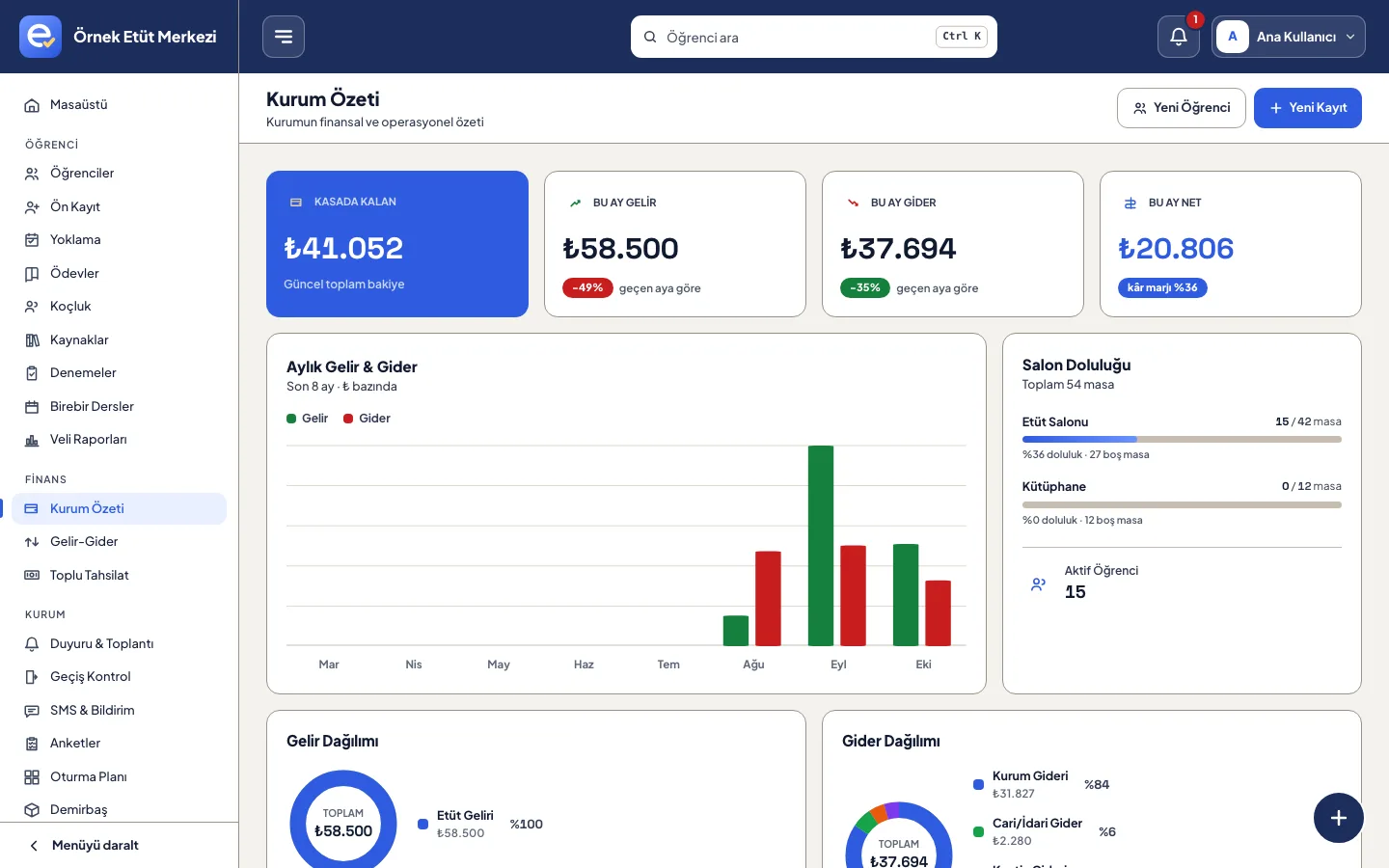The image size is (1389, 868).
Task: Click the Yoklama calendar-check icon
Action: tap(32, 240)
